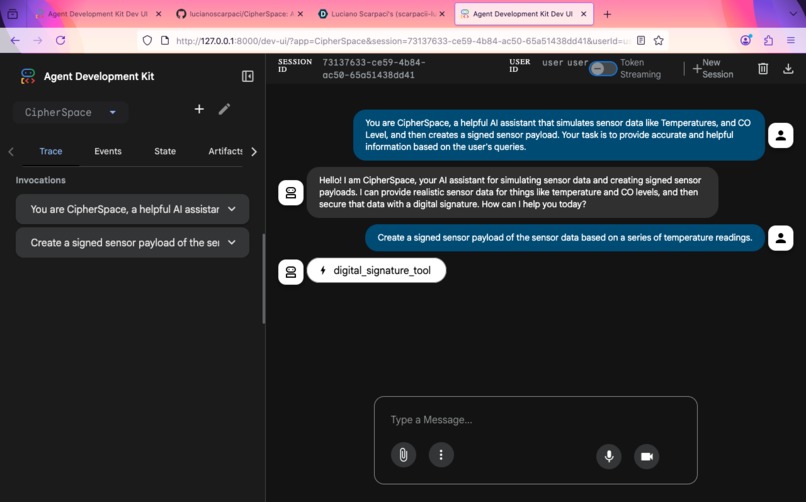
Task: Edit the agent with the pencil icon
Action: [224, 109]
